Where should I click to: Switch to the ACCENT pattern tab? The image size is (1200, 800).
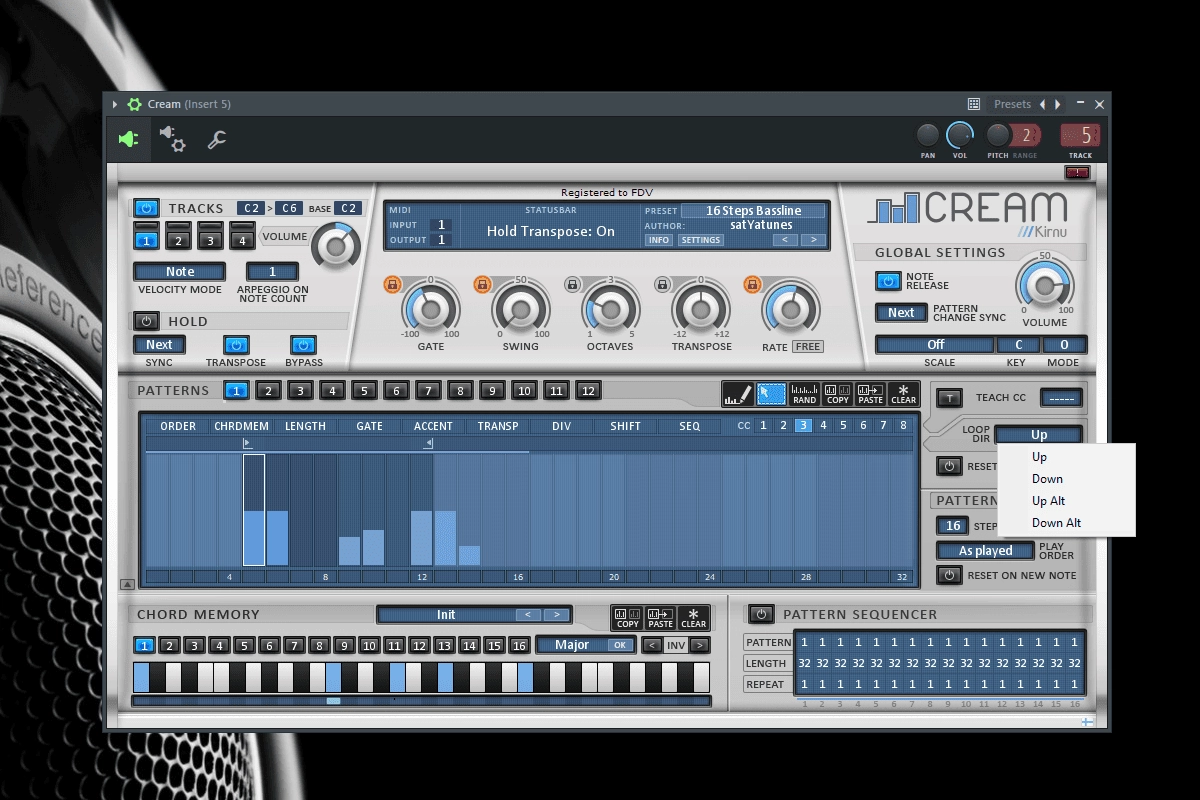coord(433,426)
